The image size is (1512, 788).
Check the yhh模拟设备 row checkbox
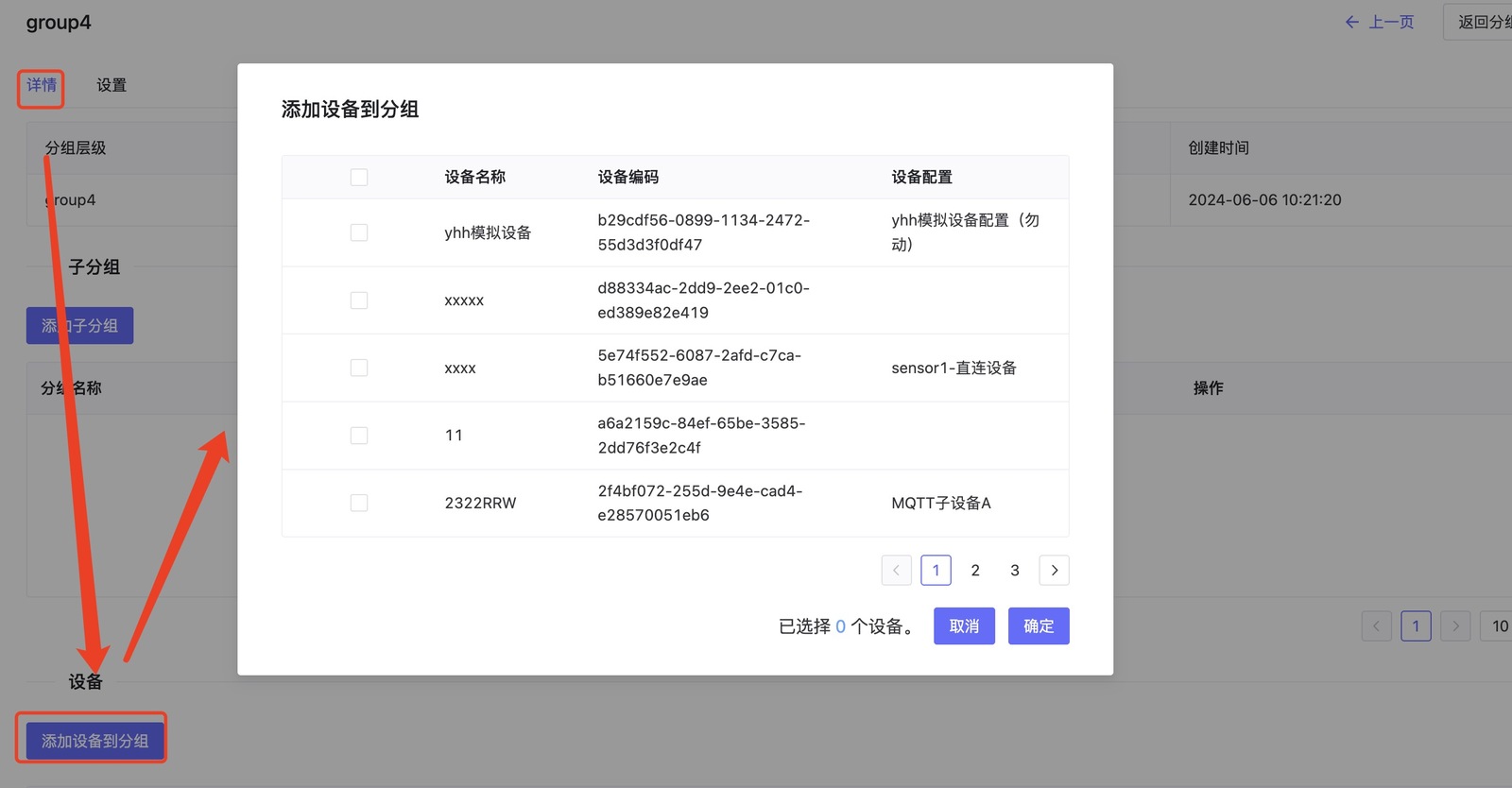pos(359,232)
